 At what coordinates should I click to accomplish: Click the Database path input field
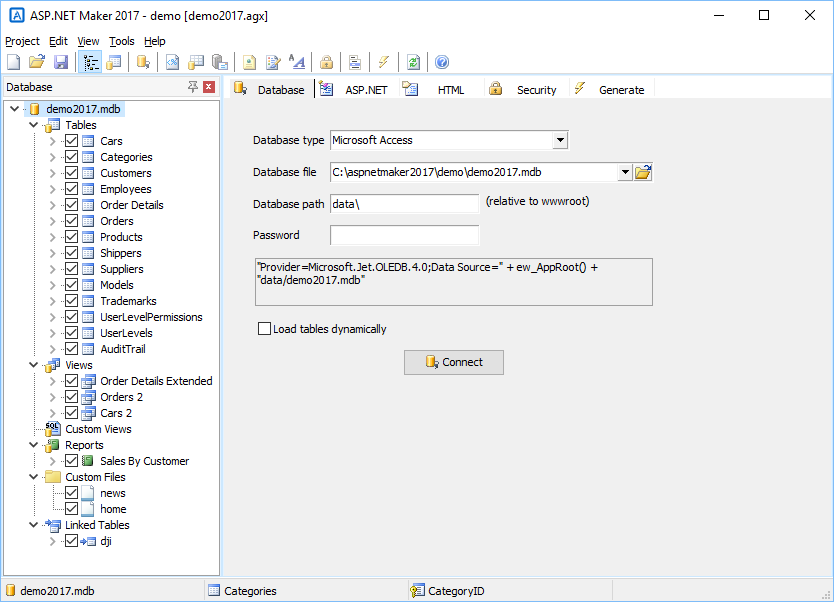tap(404, 204)
